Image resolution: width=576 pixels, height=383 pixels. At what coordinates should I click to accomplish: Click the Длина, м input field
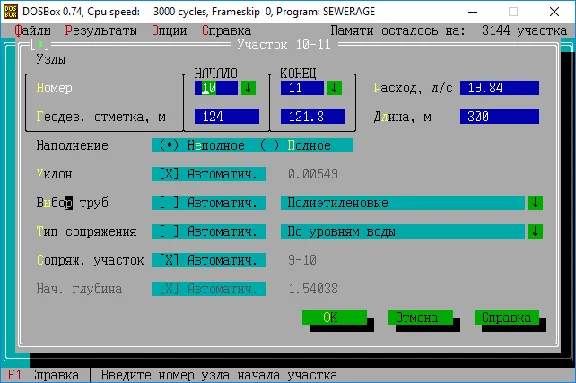[x=499, y=117]
